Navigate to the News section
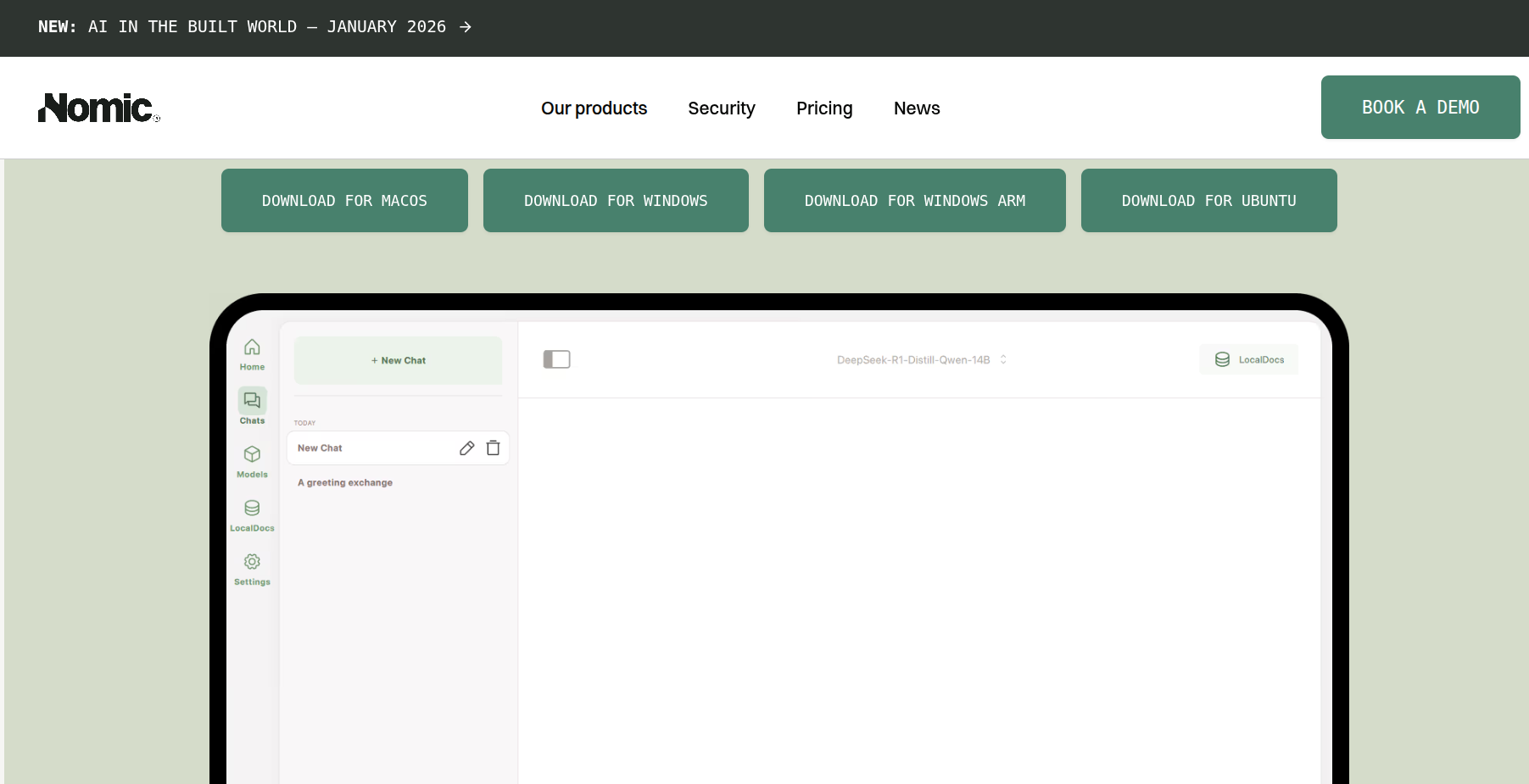This screenshot has width=1529, height=784. [x=916, y=108]
